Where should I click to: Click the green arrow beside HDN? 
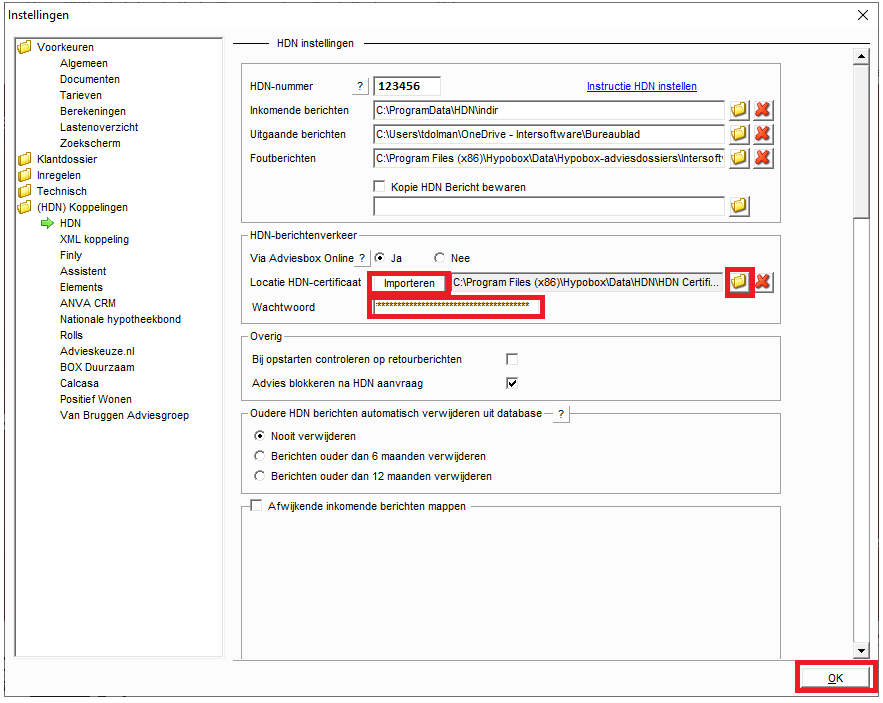pyautogui.click(x=47, y=224)
